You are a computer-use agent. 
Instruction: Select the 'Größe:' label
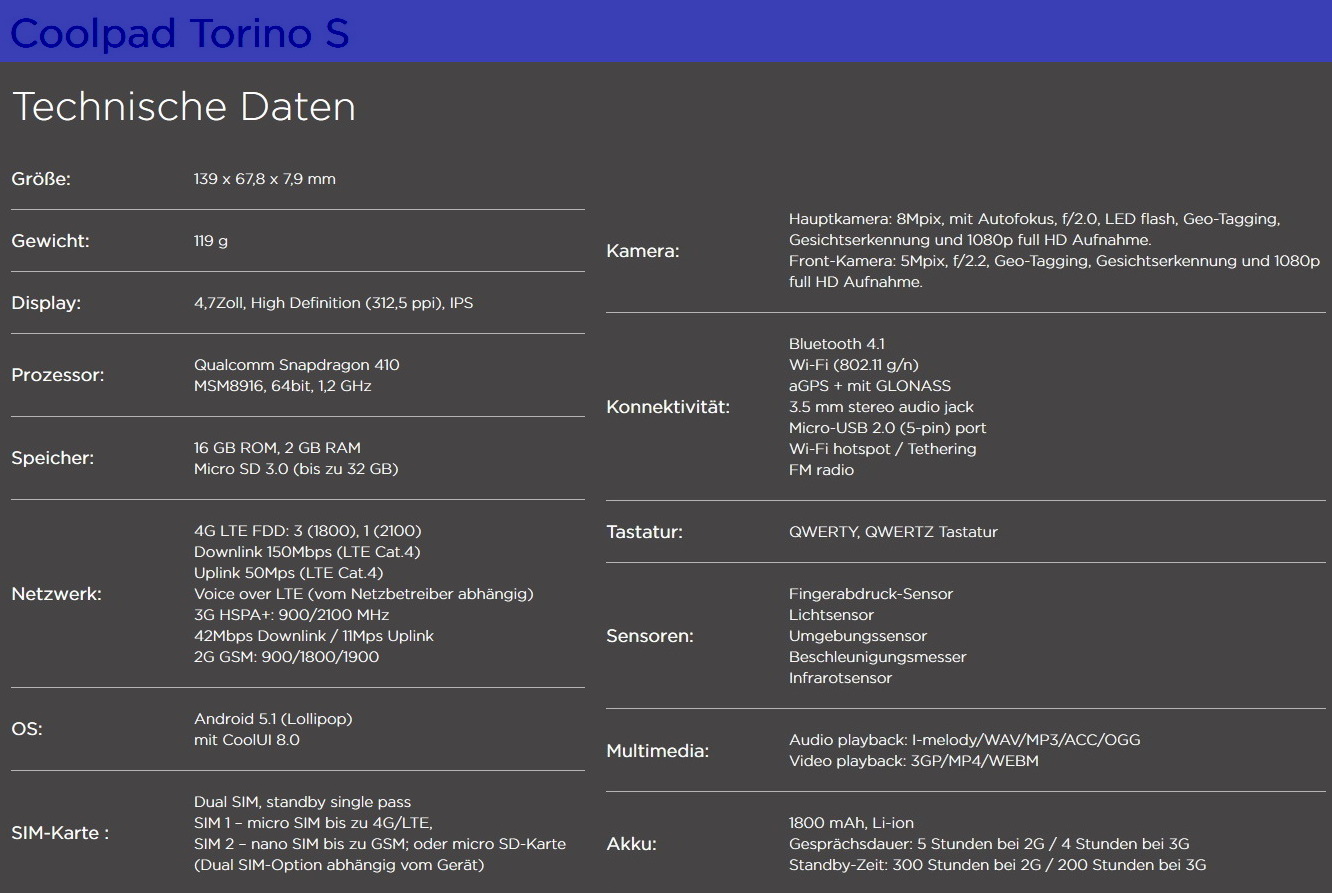(x=41, y=179)
